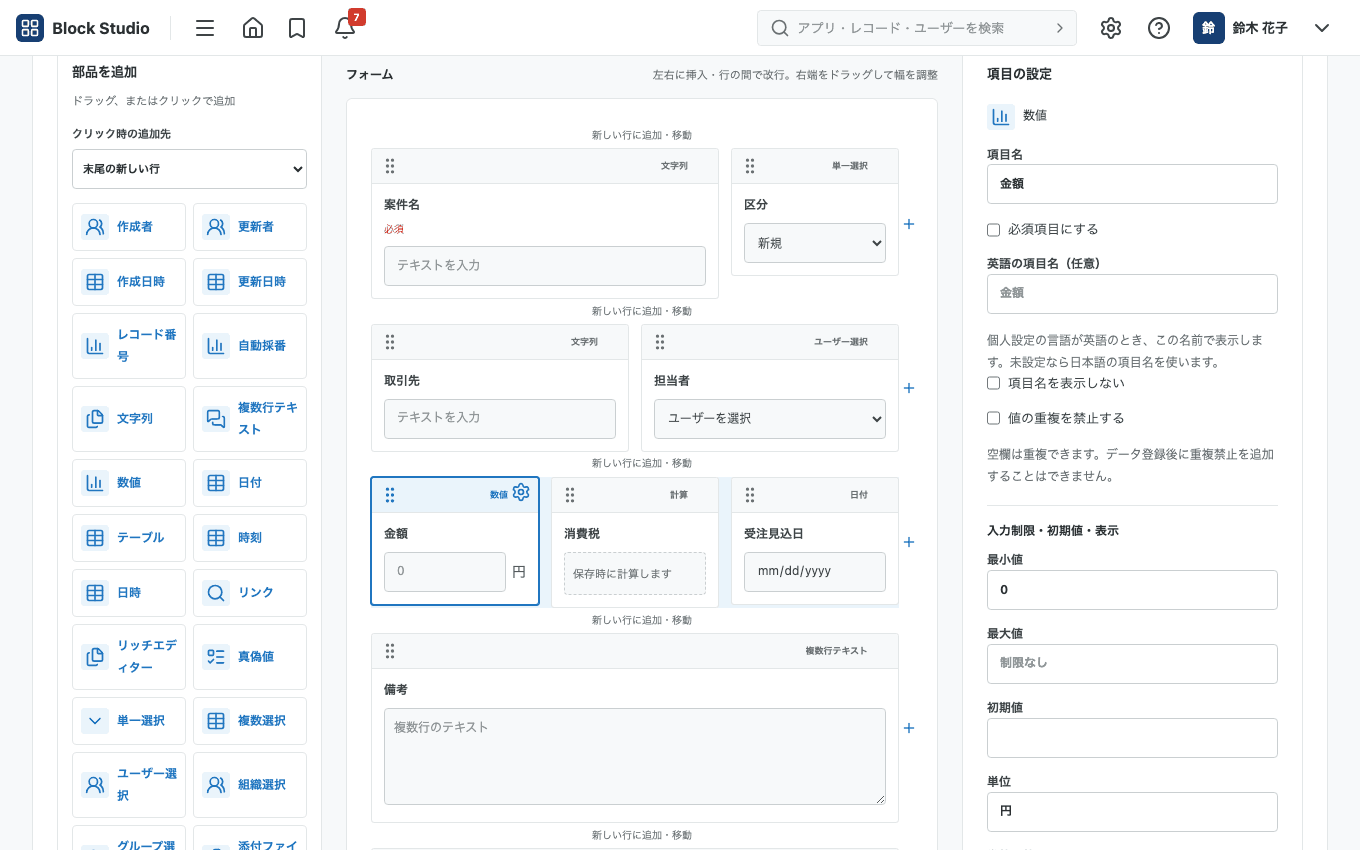The height and width of the screenshot is (850, 1360).
Task: Open the help question mark icon
Action: click(x=1159, y=28)
